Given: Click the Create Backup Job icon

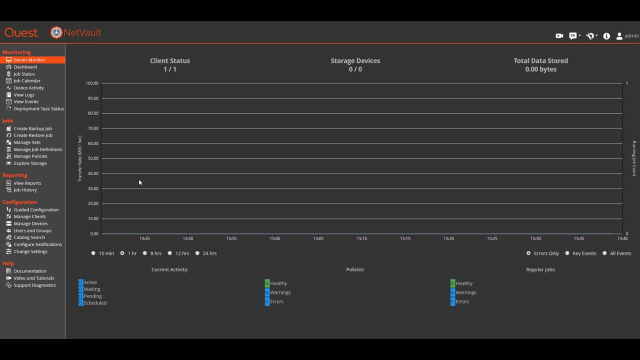Looking at the screenshot, I should tap(9, 128).
